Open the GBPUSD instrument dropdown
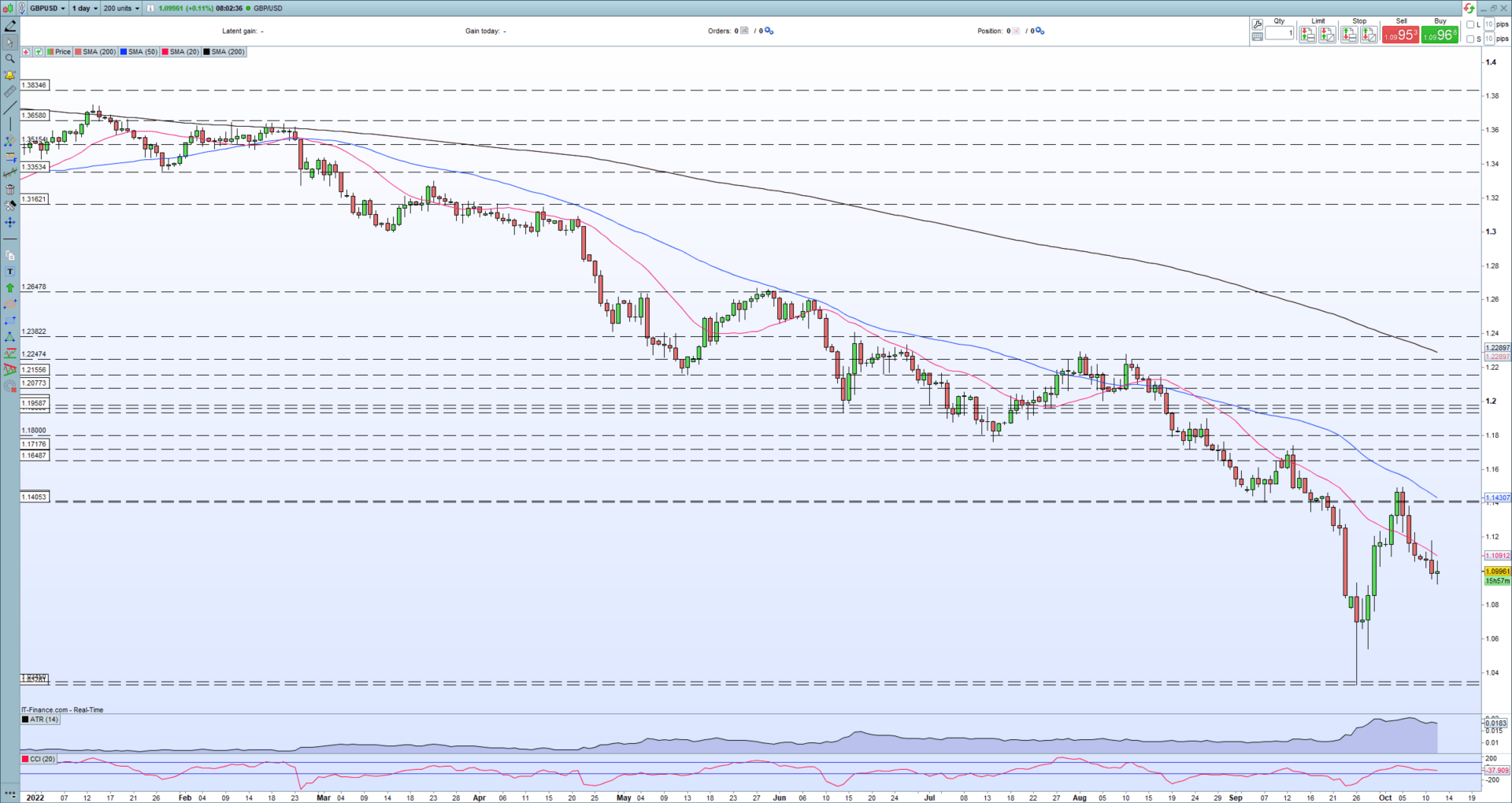This screenshot has width=1512, height=803. pyautogui.click(x=47, y=8)
